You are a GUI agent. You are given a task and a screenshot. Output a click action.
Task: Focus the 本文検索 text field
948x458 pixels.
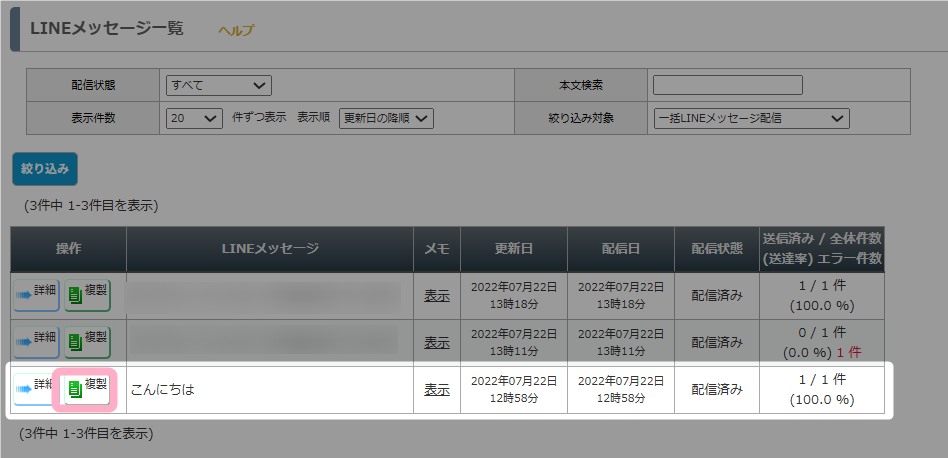tap(728, 85)
